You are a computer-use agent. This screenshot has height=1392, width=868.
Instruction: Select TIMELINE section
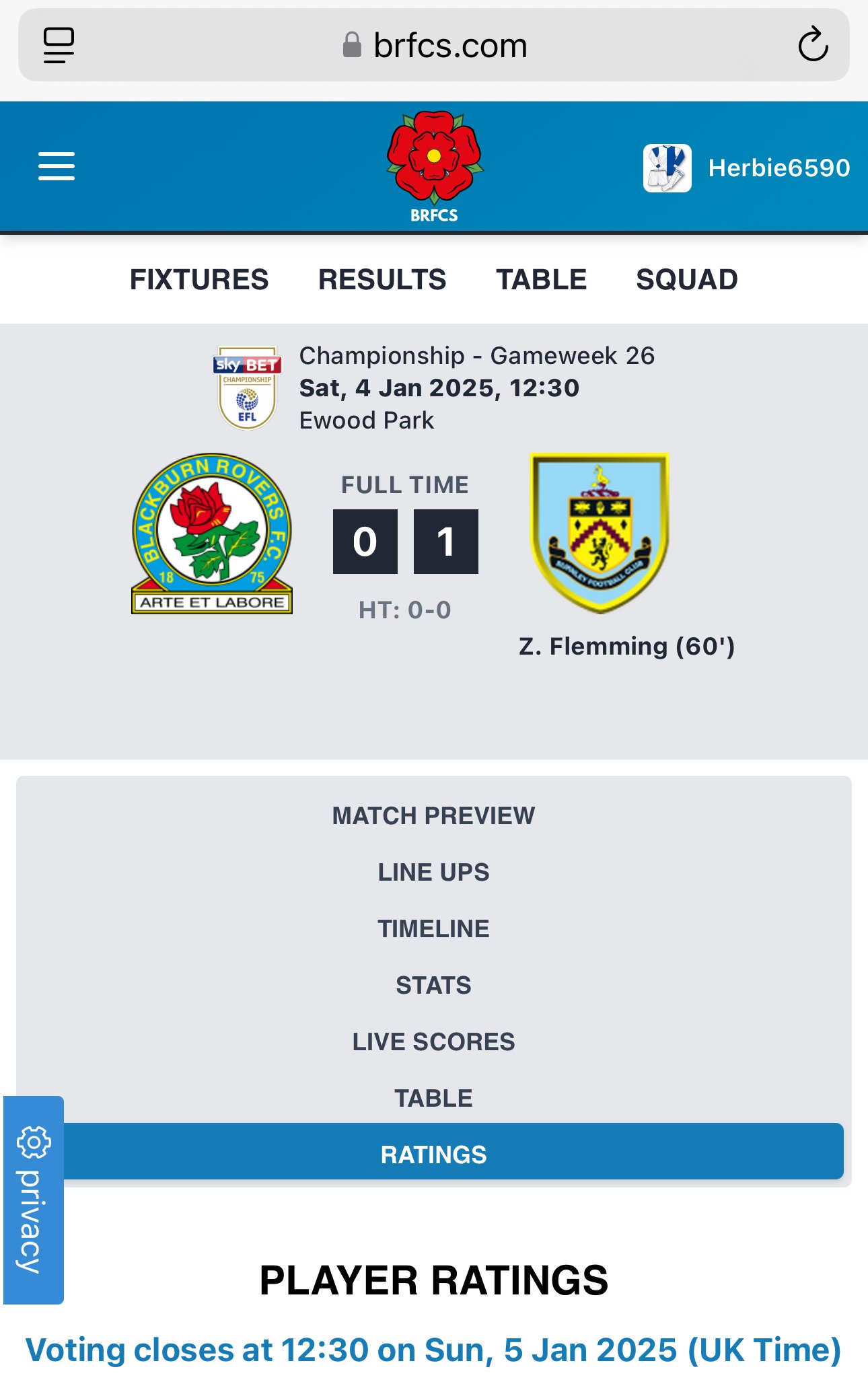434,928
